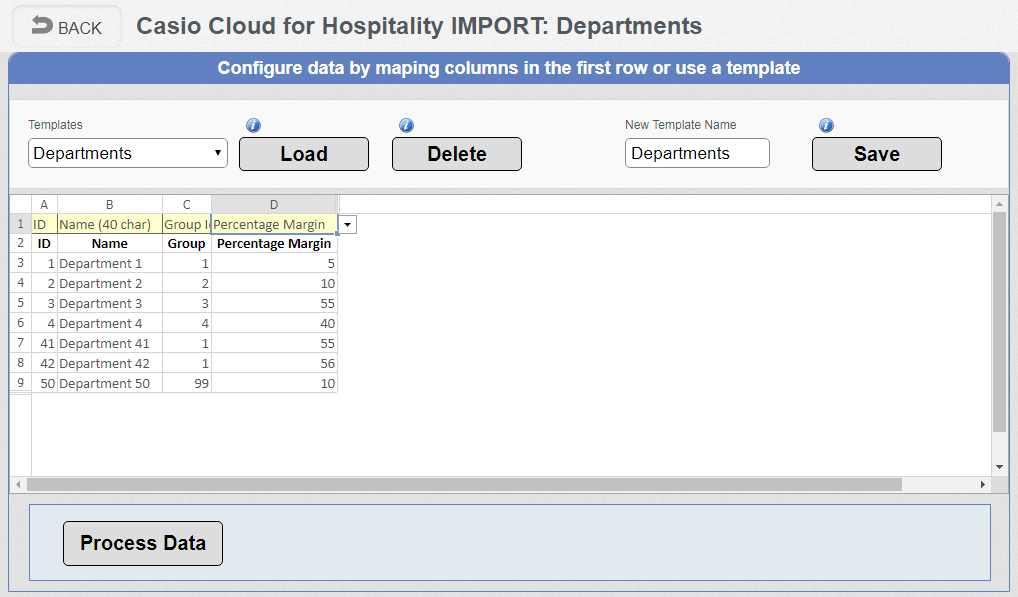Select the bold 'Name' header cell

coord(110,243)
